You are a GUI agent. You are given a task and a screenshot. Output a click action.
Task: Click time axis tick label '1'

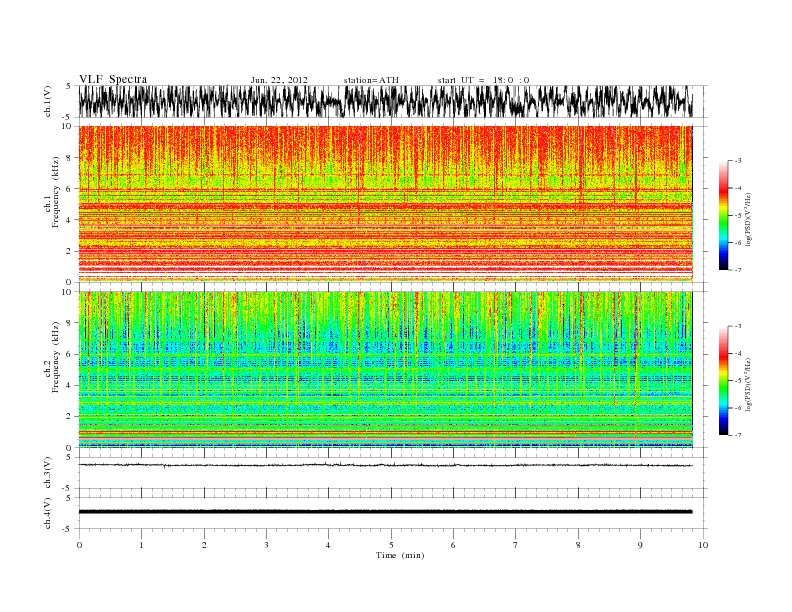coord(141,545)
